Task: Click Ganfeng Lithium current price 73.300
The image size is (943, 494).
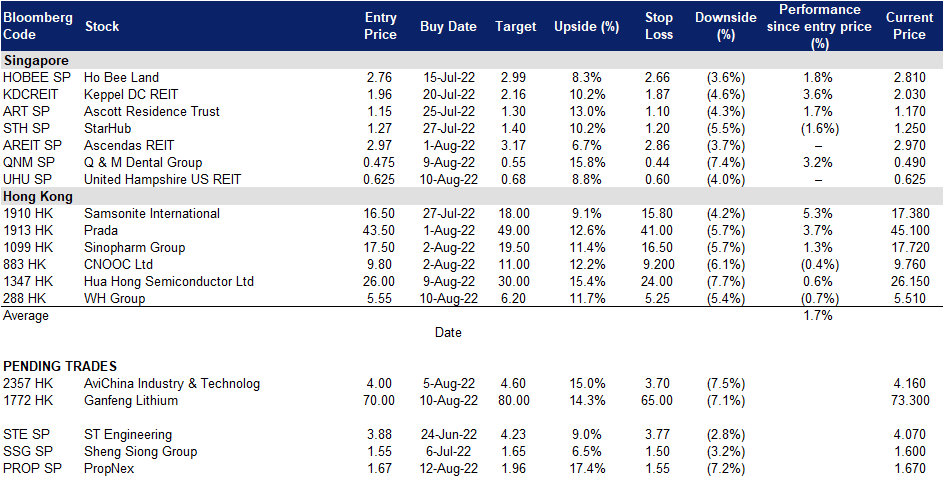Action: point(911,401)
